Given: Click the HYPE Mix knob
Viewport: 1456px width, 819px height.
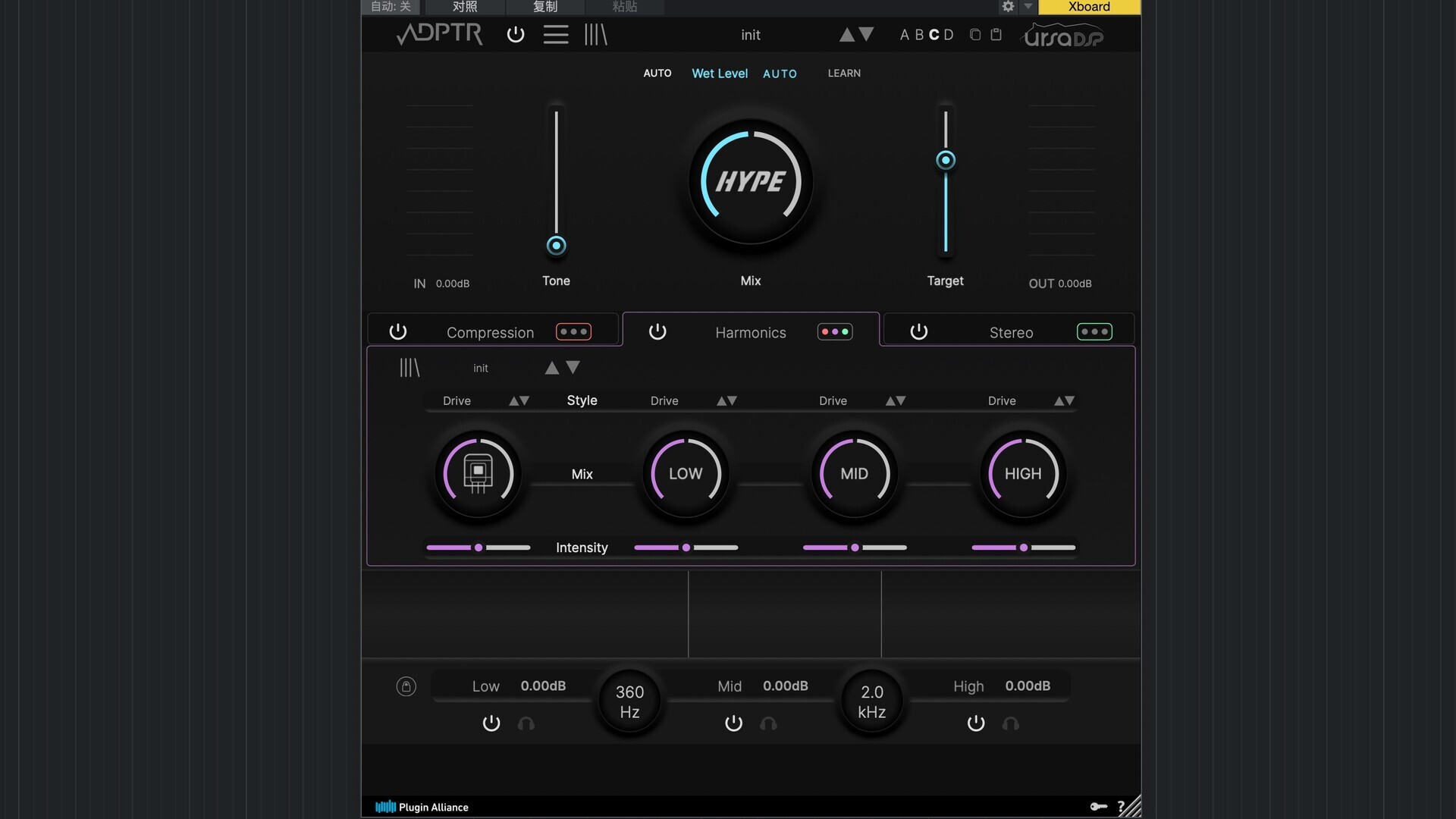Looking at the screenshot, I should pyautogui.click(x=751, y=181).
